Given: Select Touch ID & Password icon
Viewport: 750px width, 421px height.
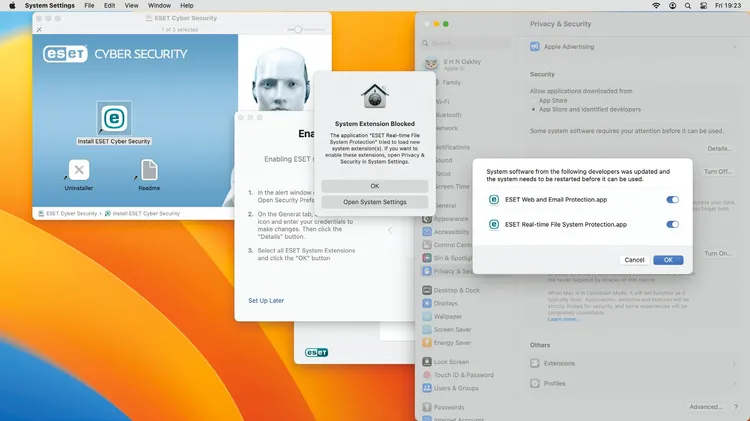Looking at the screenshot, I should (x=427, y=375).
